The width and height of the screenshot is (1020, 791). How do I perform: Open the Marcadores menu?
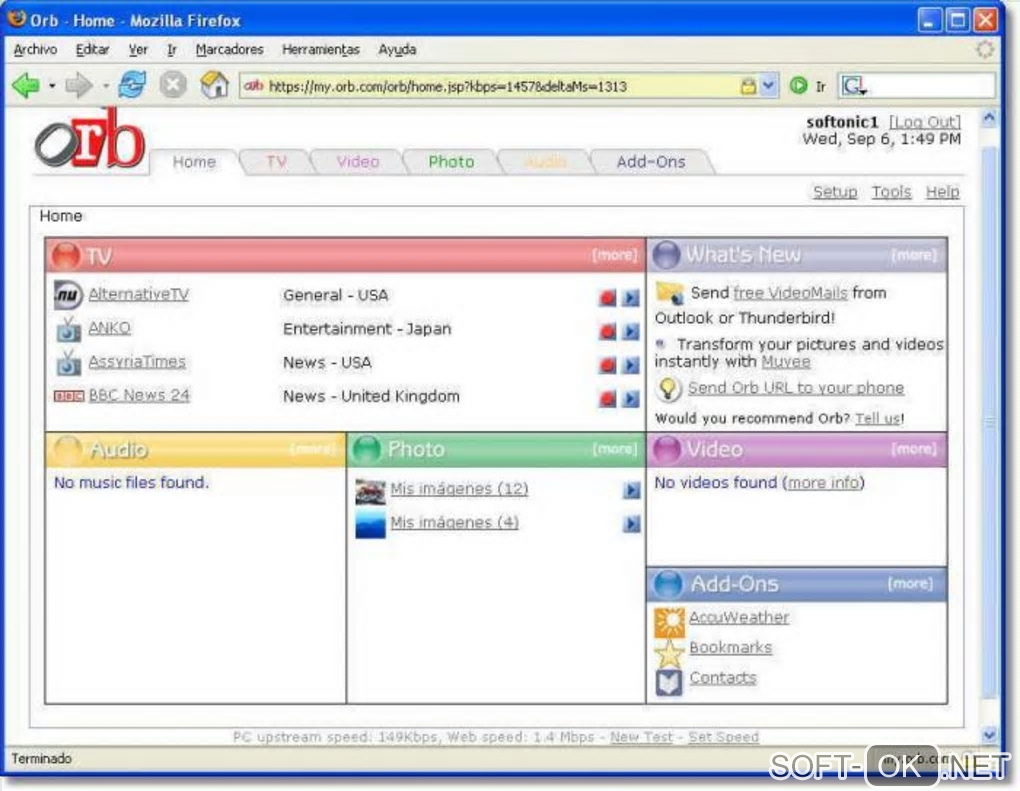(230, 49)
